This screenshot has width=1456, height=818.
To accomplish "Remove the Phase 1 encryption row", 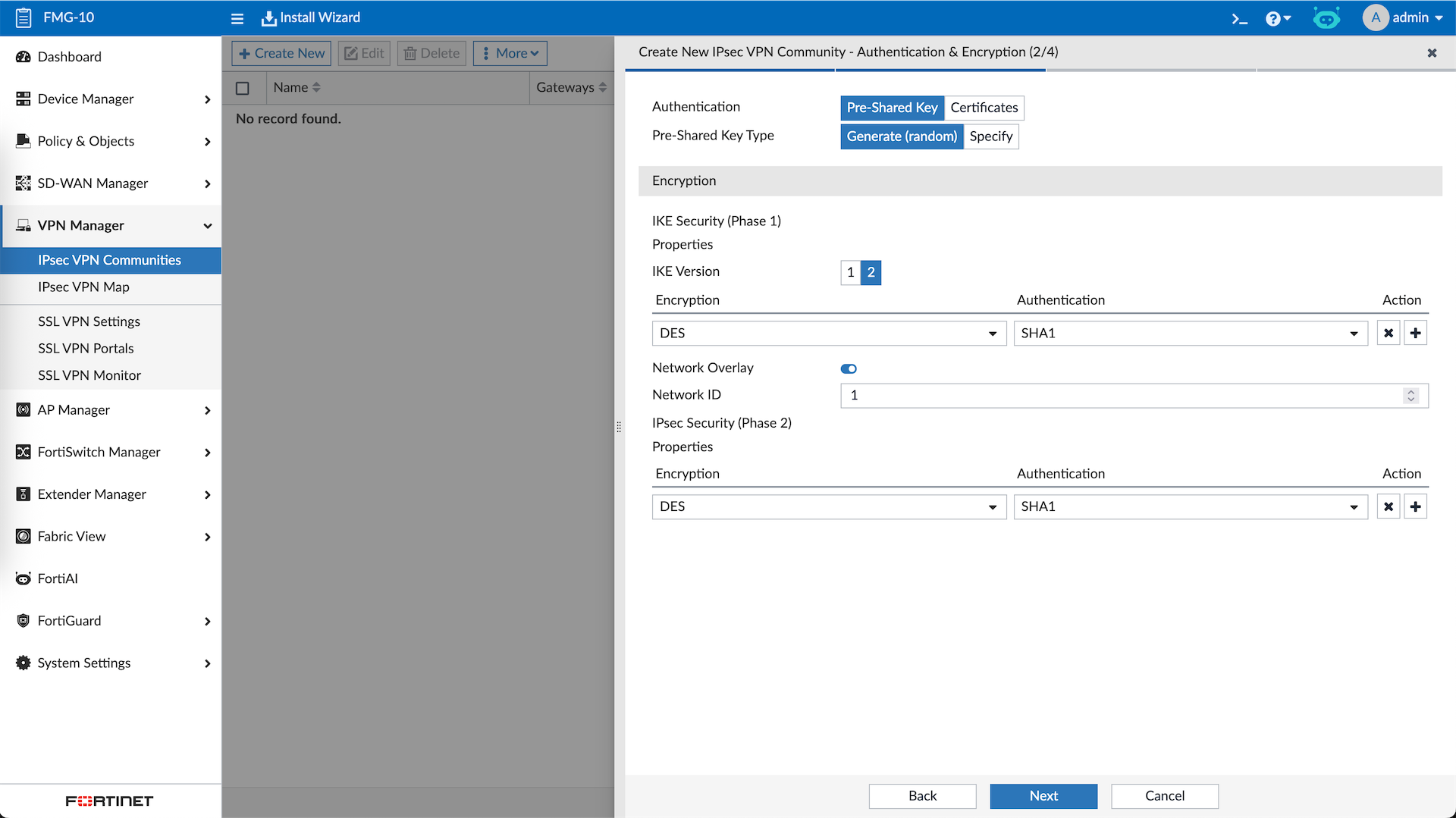I will coord(1388,334).
